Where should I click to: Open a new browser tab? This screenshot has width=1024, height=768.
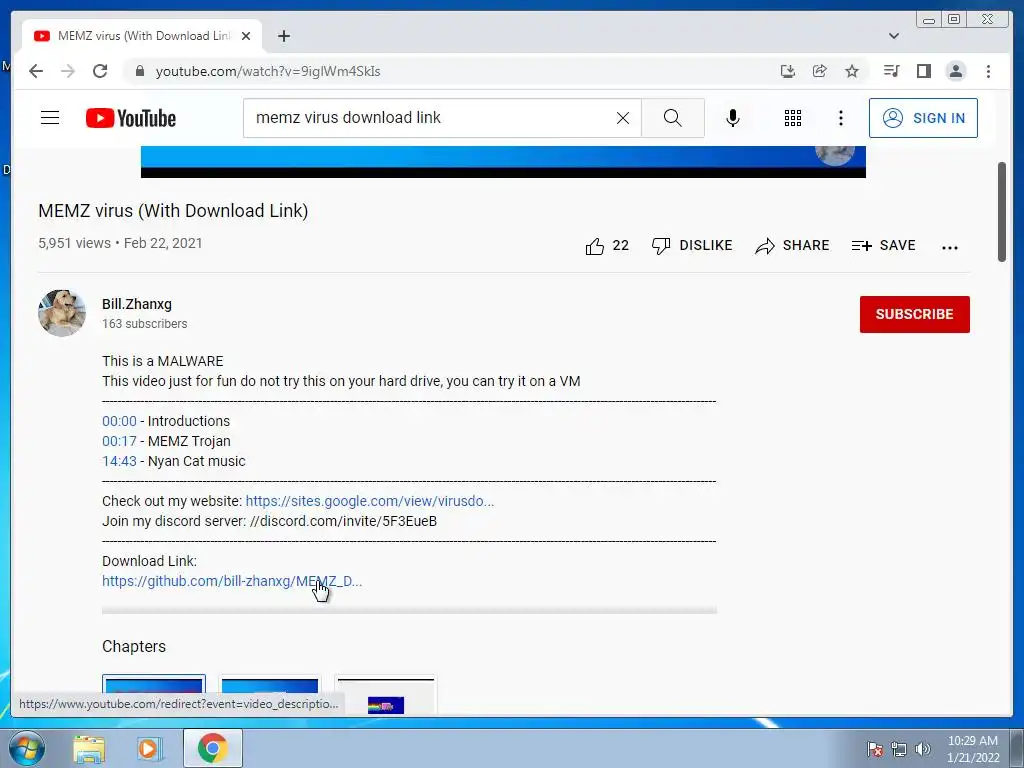[x=283, y=36]
